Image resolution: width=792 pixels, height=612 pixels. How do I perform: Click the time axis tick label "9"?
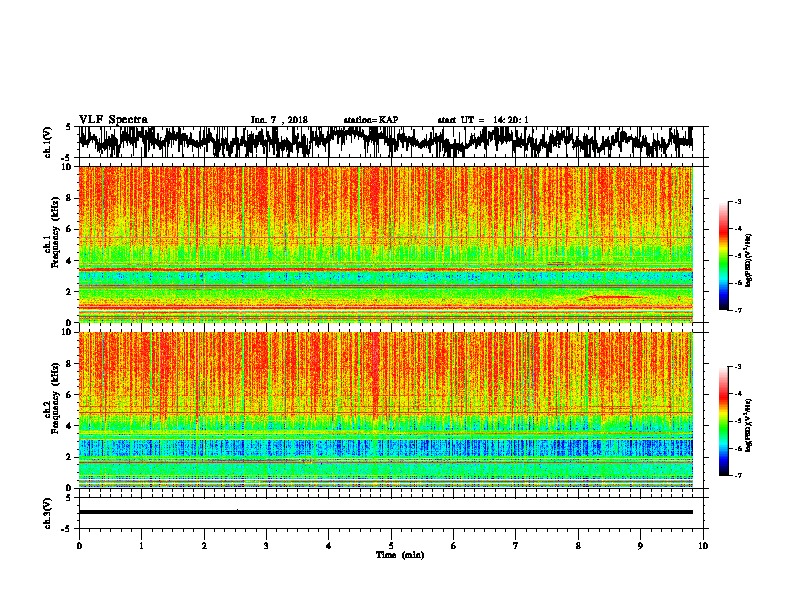[640, 546]
